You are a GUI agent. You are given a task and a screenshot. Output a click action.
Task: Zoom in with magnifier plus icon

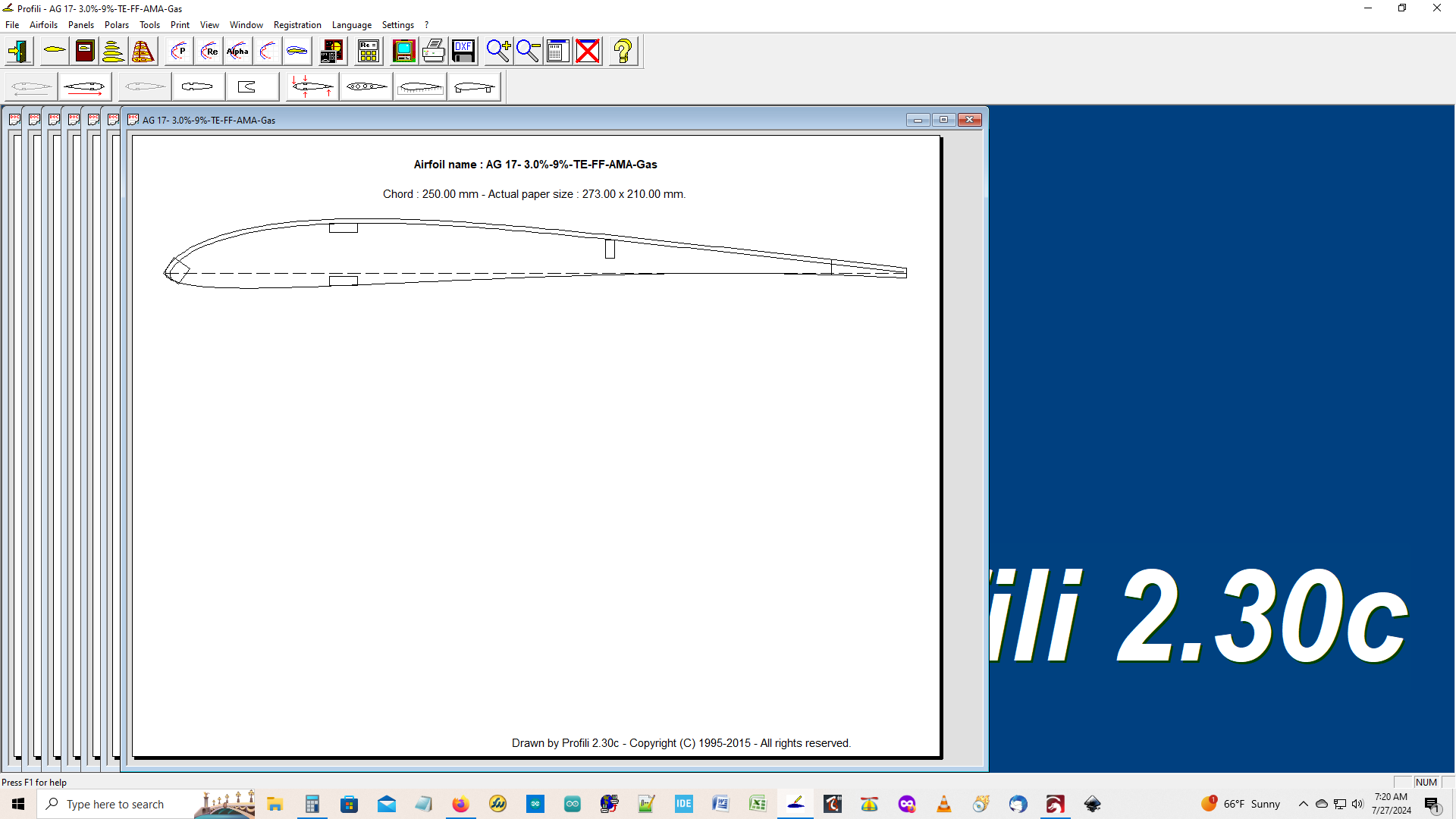click(498, 52)
